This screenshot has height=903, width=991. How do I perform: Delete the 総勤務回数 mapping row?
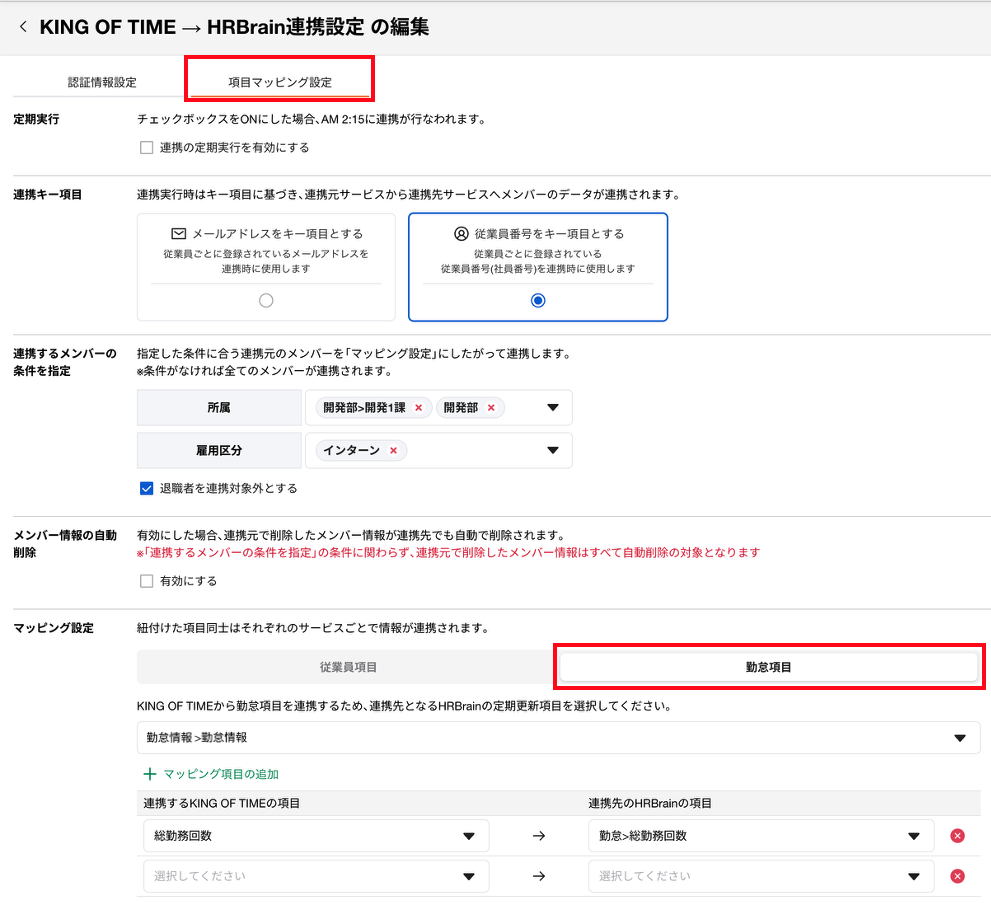(957, 836)
